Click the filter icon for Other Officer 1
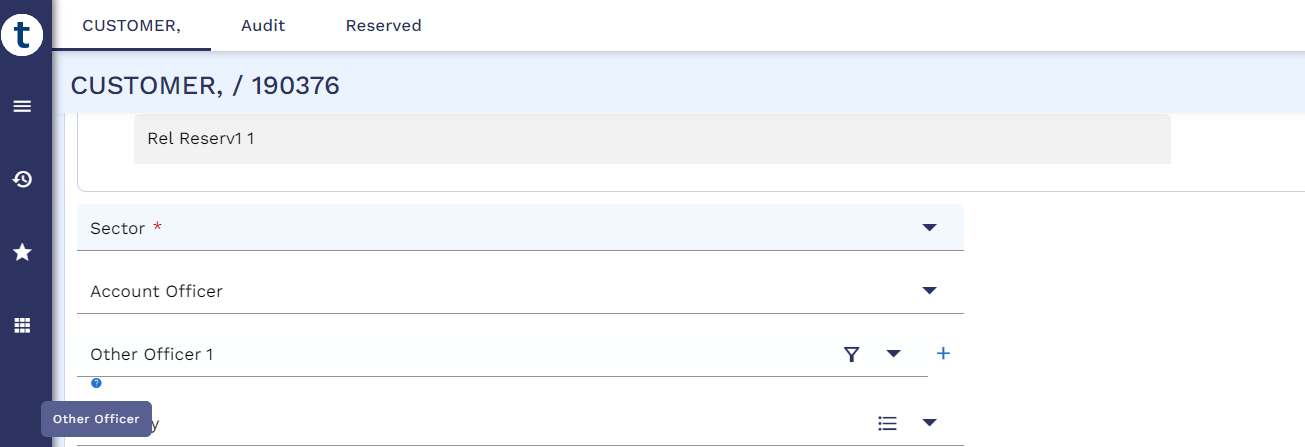 tap(851, 354)
